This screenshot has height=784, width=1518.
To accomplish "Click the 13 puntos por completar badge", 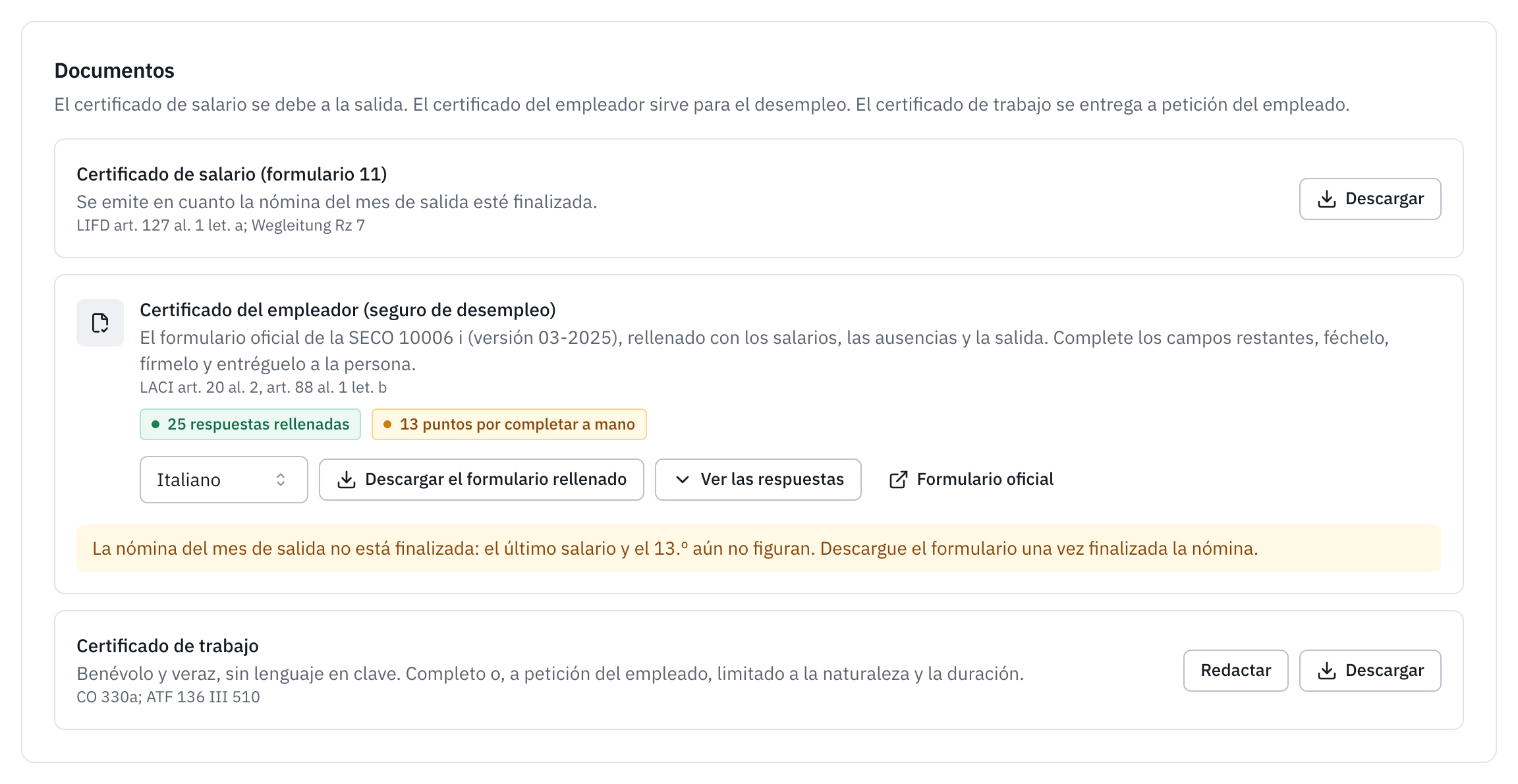I will (x=509, y=424).
